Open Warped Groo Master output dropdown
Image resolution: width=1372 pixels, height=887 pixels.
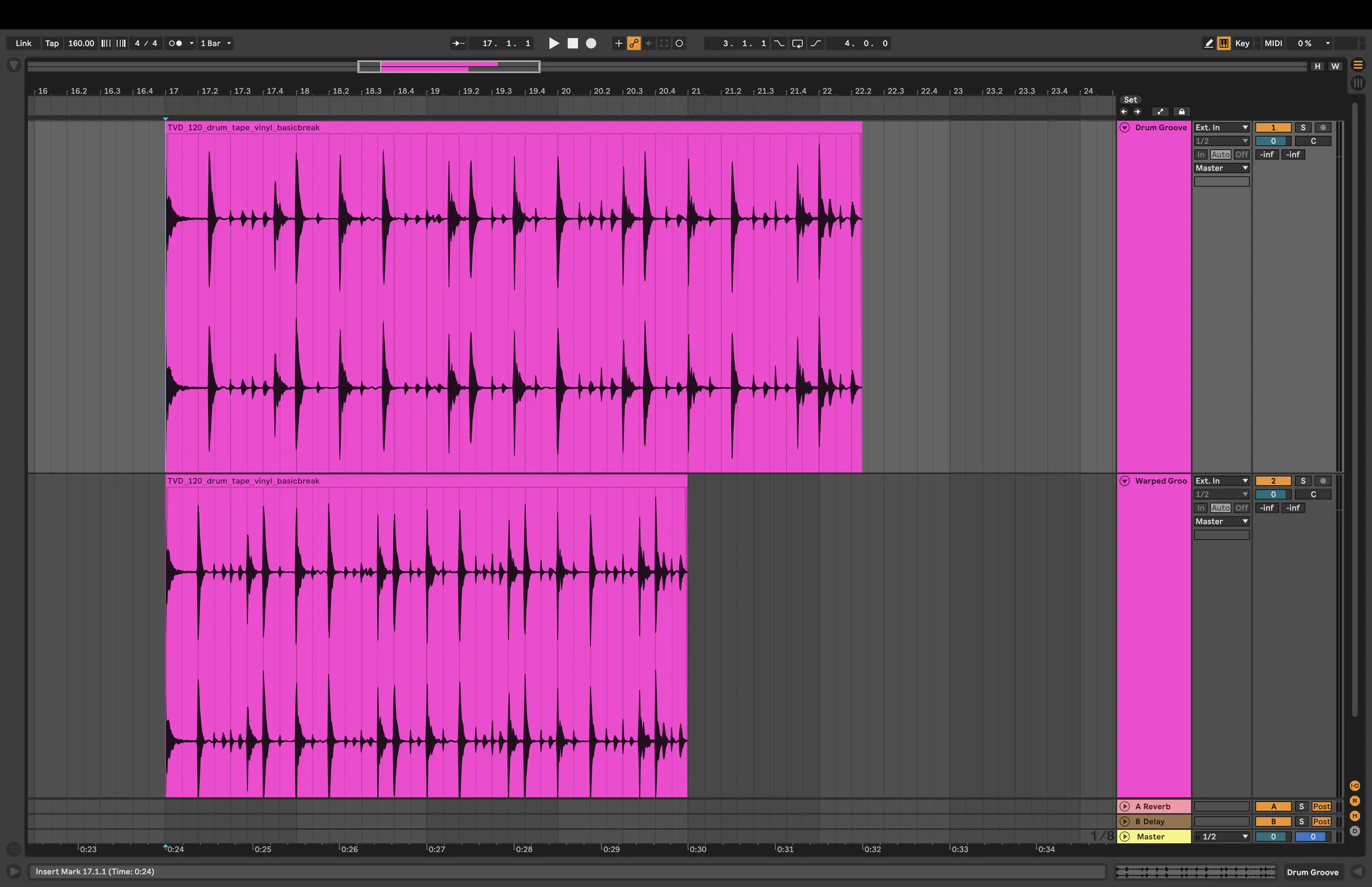(1221, 521)
